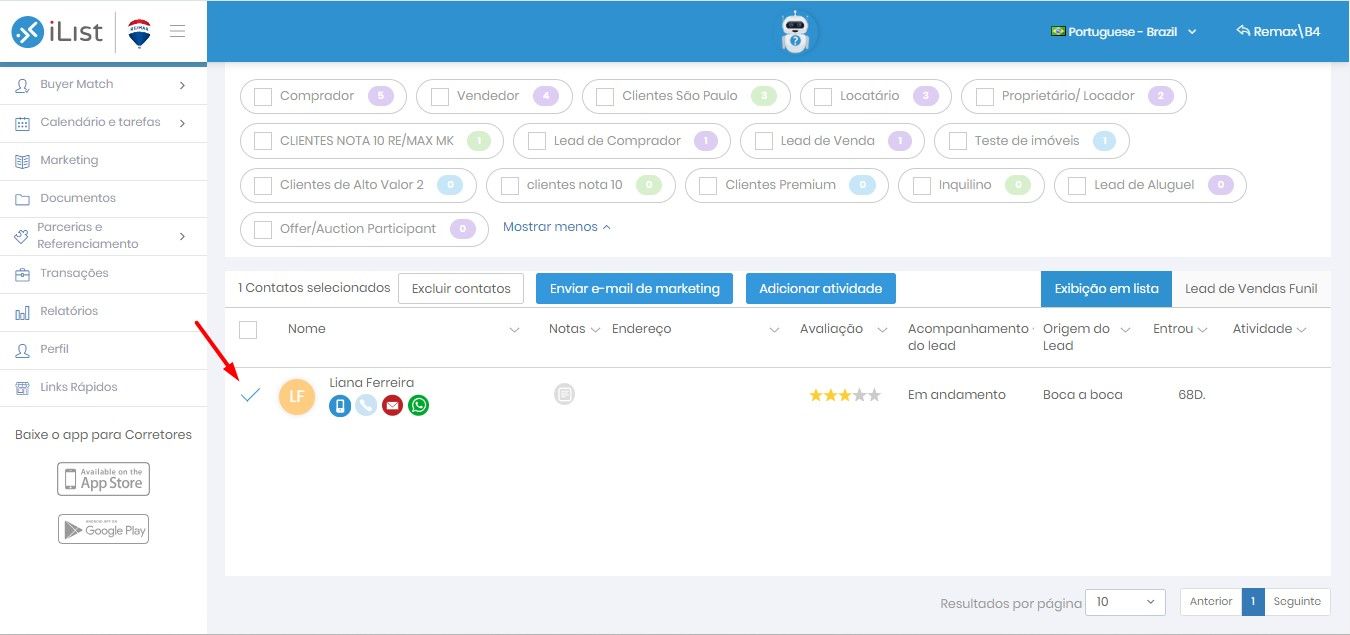Switch to Exibição em lista view
1350x635 pixels.
1106,288
